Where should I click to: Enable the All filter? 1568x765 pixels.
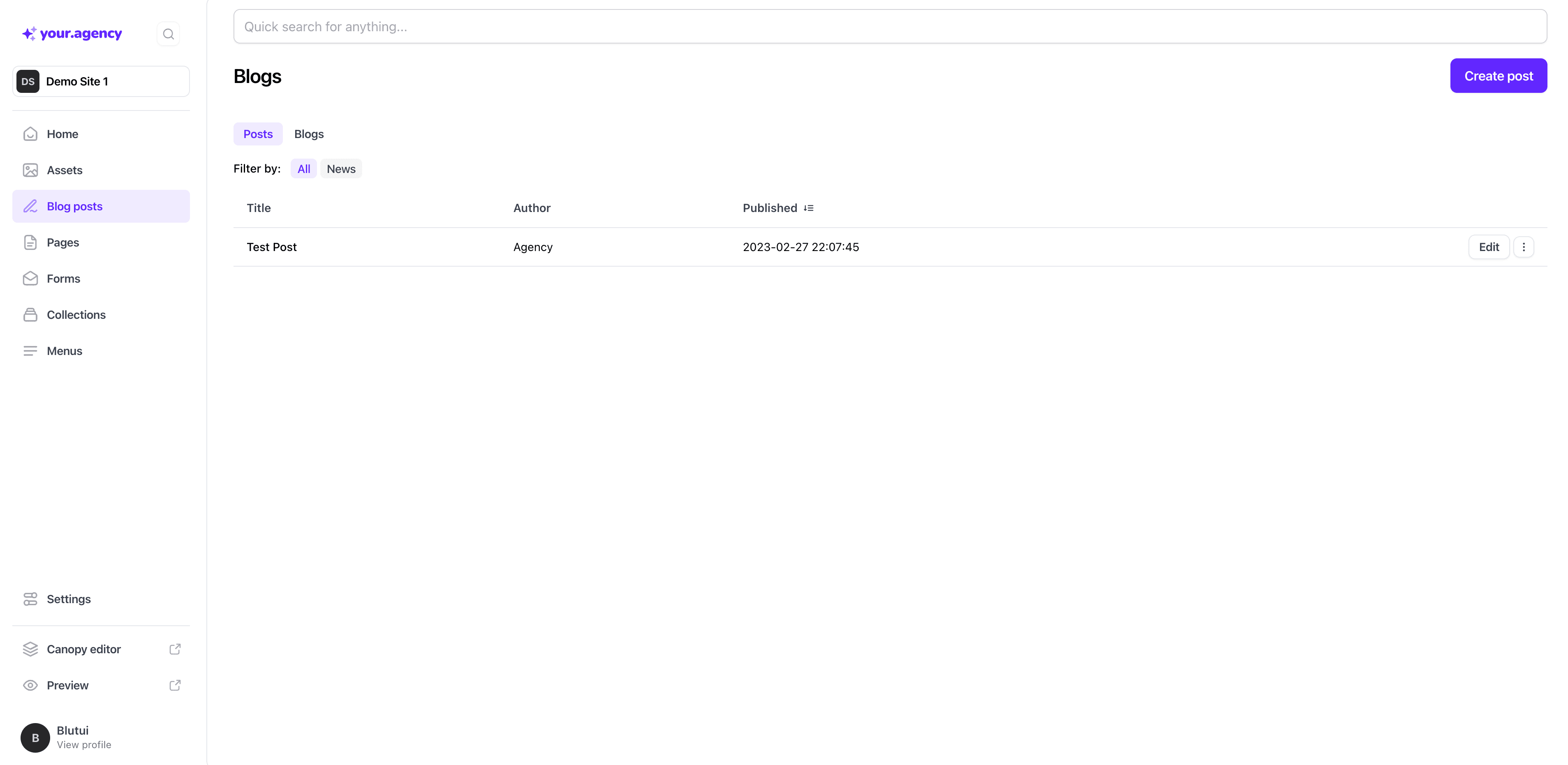pos(304,168)
